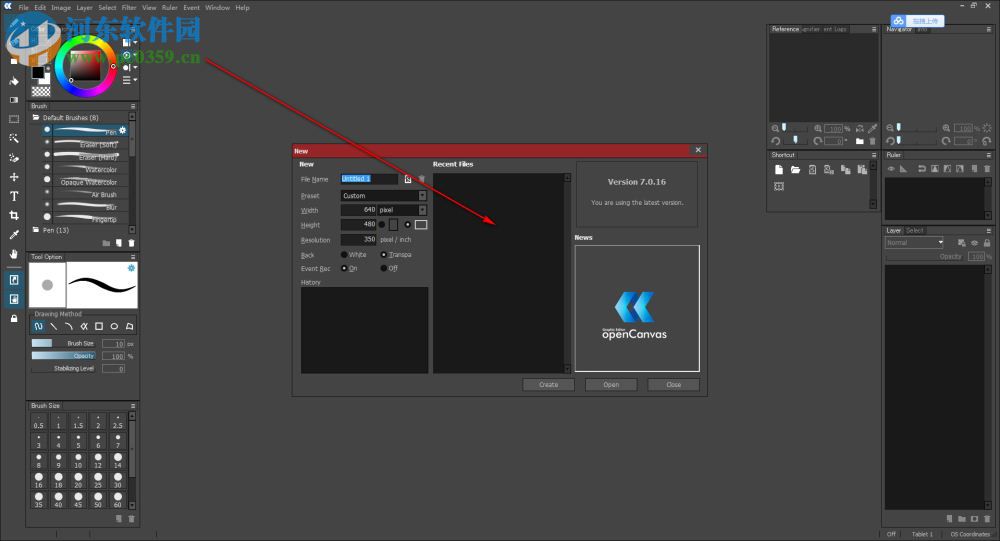Viewport: 1000px width, 541px height.
Task: Click eyedropper icon in Reference panel
Action: 872,128
